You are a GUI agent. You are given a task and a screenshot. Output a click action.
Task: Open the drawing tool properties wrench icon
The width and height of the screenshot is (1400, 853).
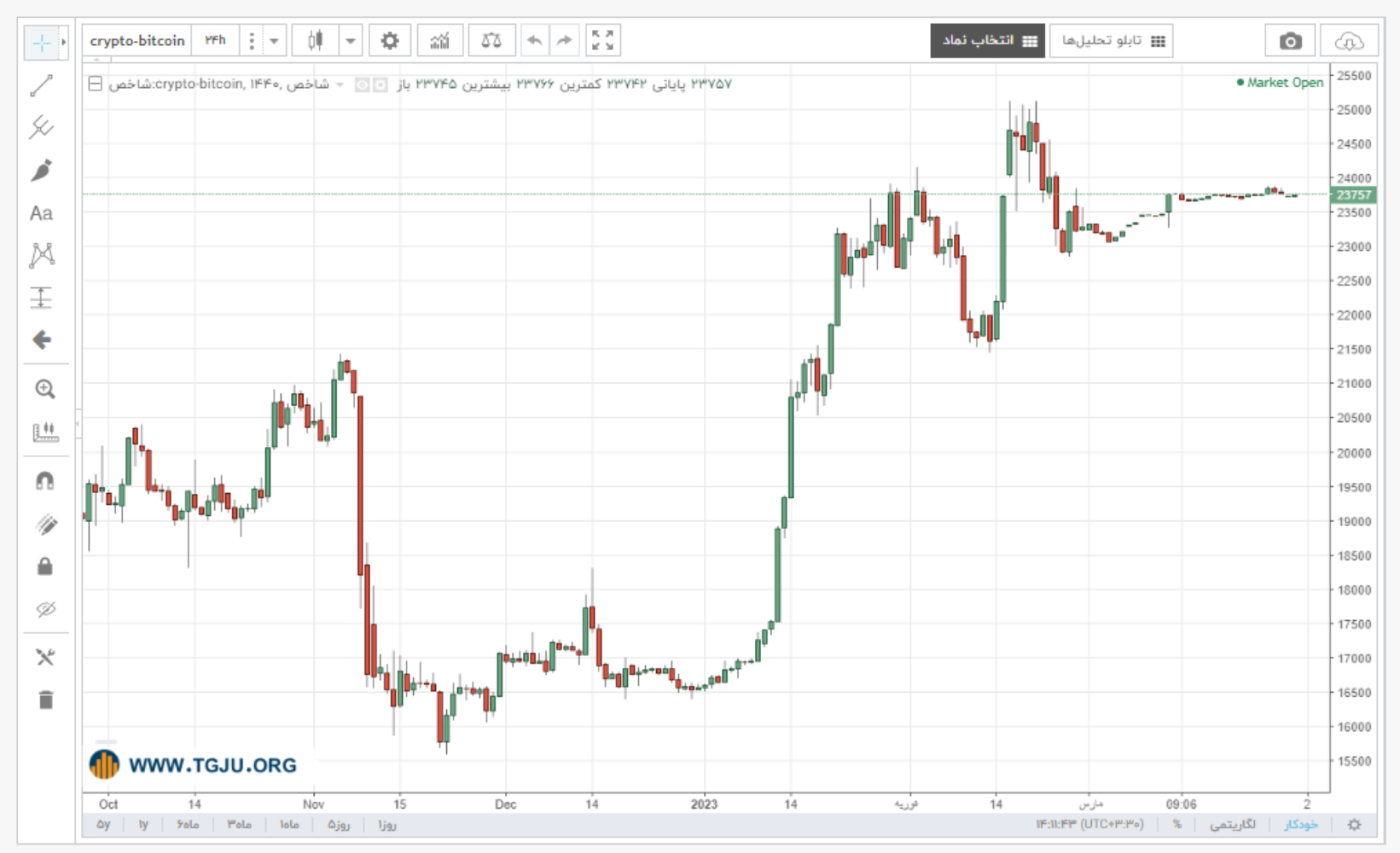point(45,657)
